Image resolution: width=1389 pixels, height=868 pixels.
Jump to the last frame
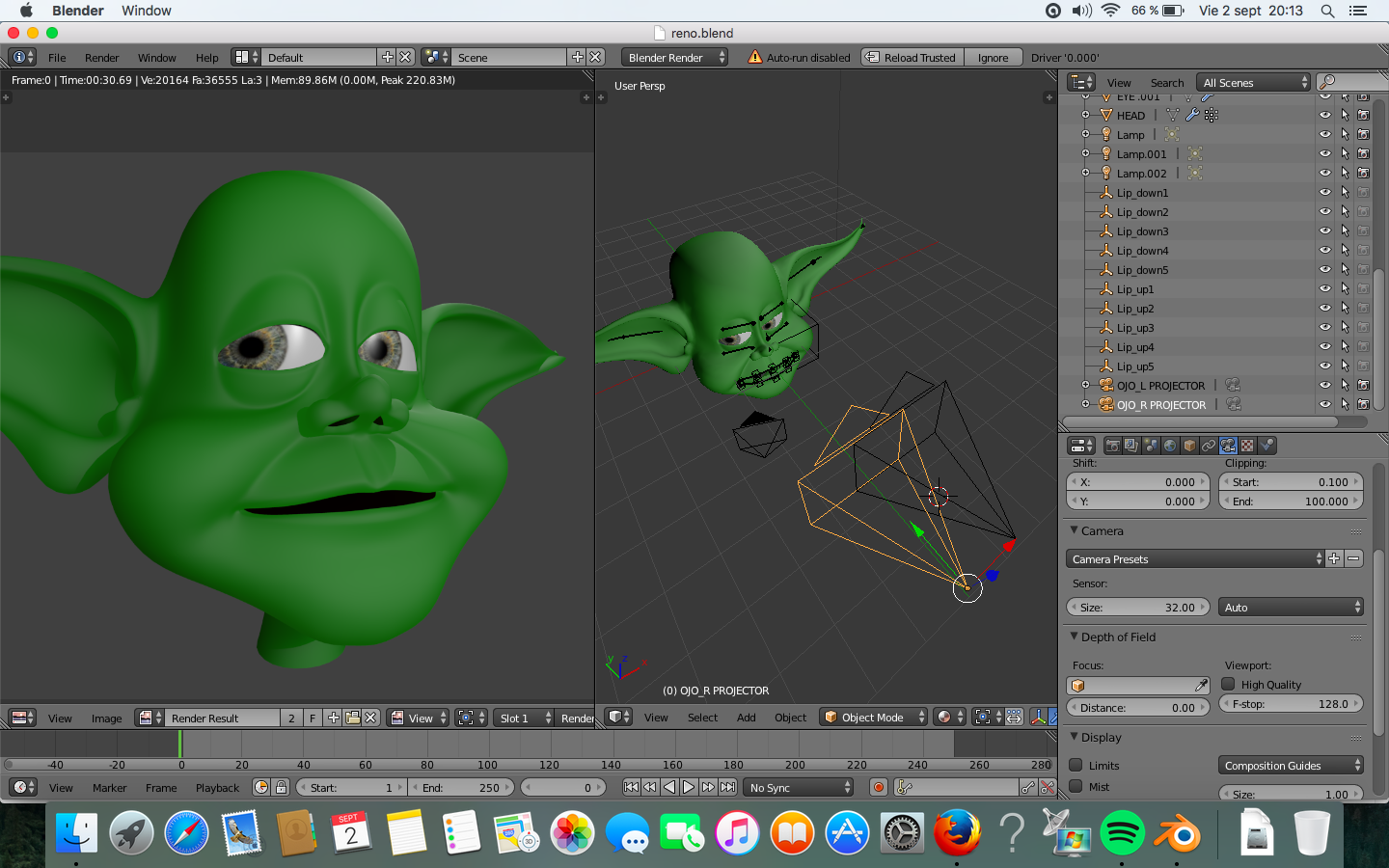coord(727,787)
